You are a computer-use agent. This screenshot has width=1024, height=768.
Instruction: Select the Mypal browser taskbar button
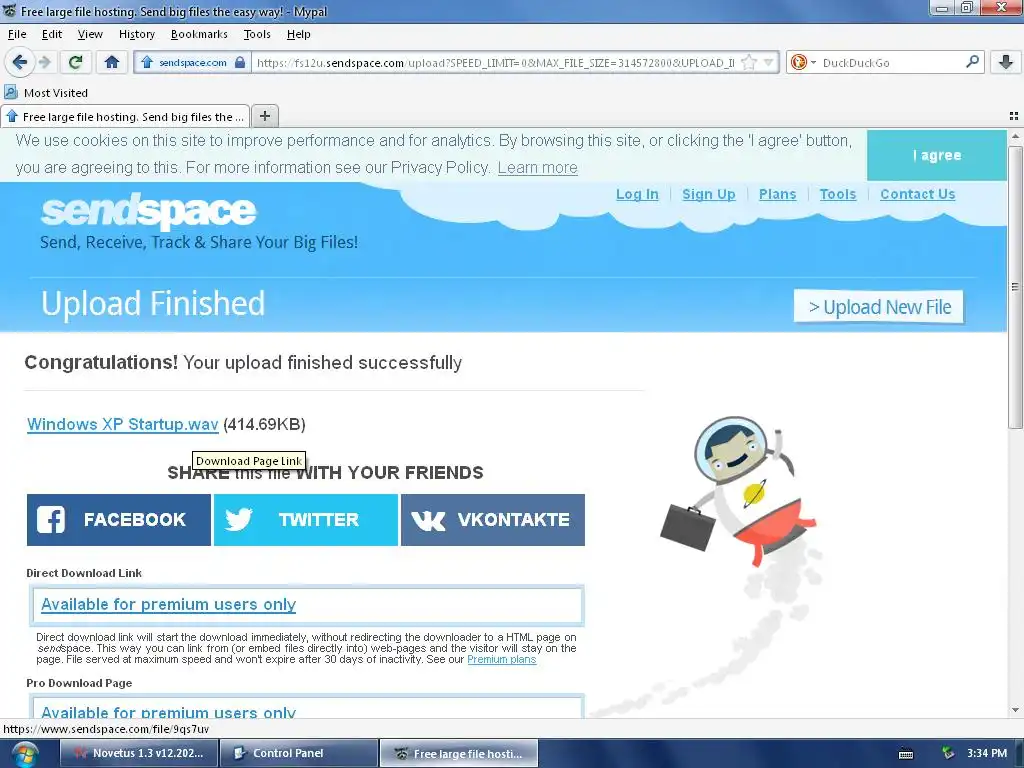click(x=458, y=753)
